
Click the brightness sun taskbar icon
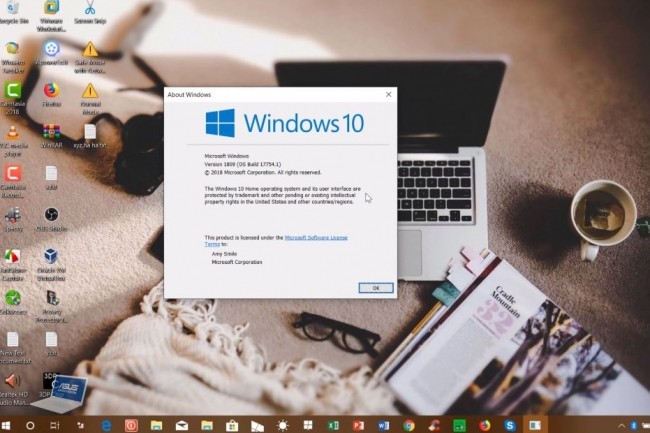[x=283, y=425]
